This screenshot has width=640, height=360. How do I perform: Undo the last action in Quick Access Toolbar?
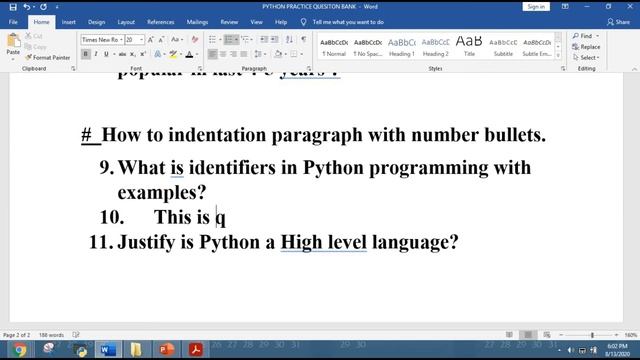coord(26,7)
